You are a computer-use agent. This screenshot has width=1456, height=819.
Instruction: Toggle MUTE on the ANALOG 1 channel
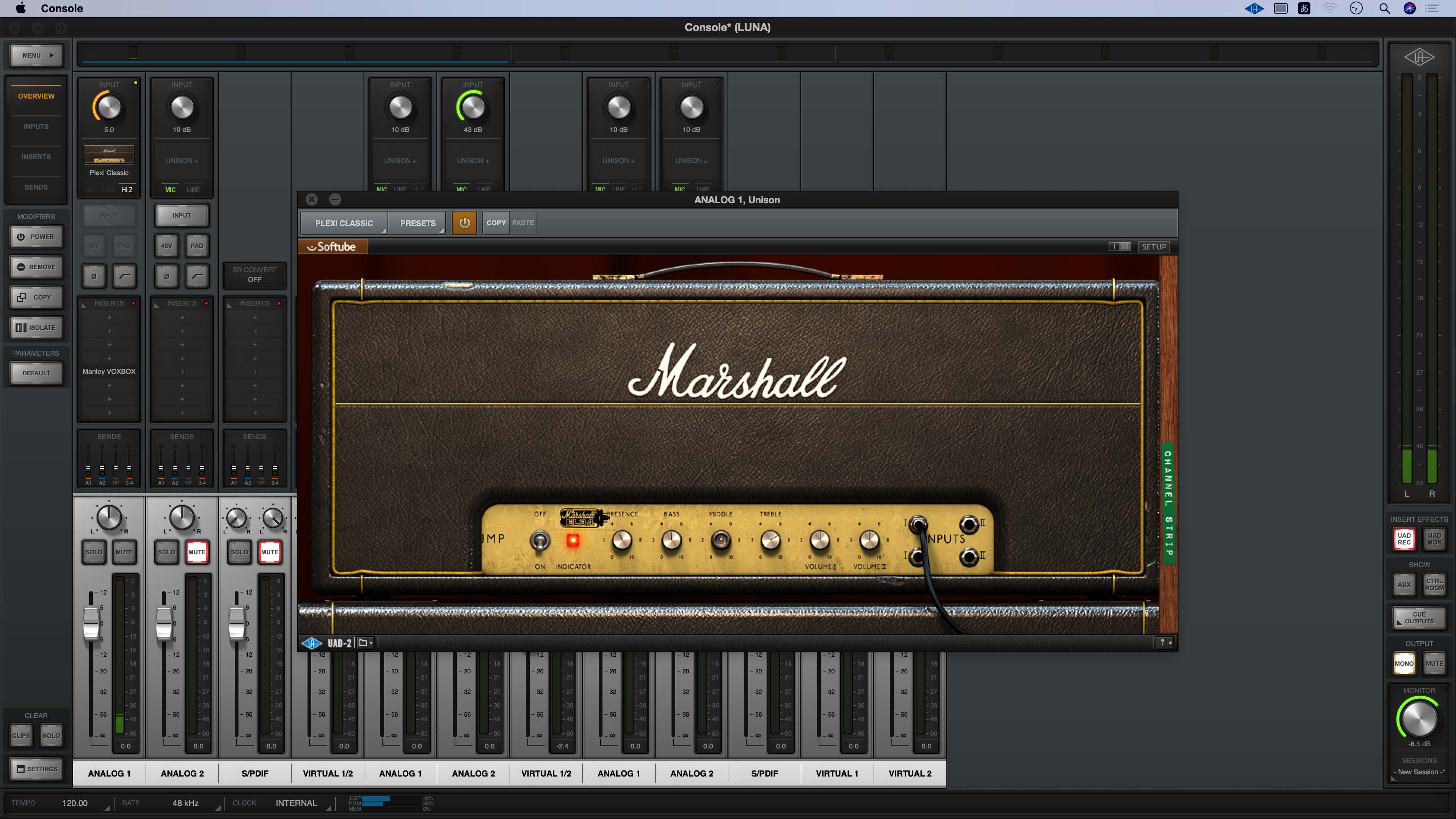[124, 552]
